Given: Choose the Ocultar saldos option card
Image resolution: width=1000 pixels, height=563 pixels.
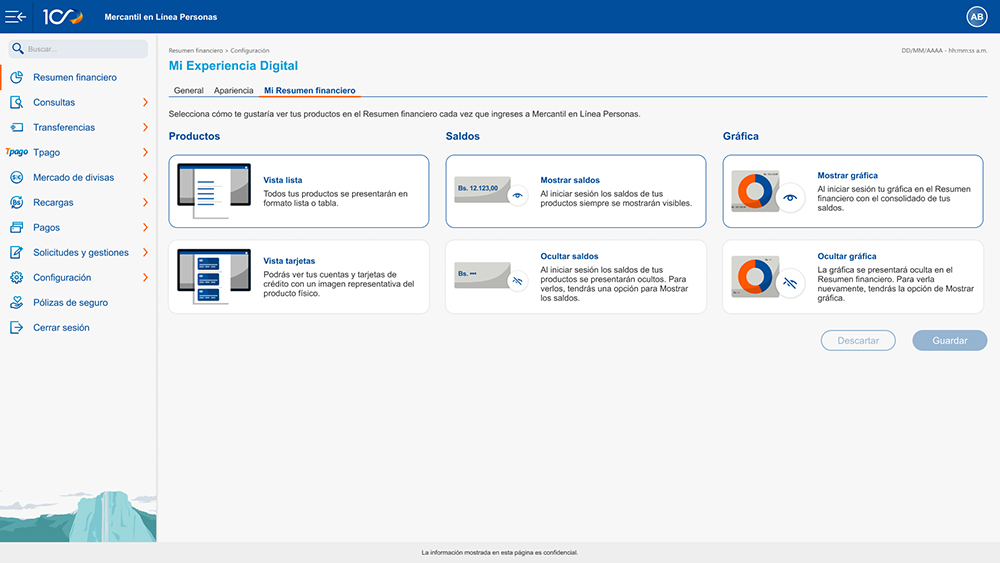Looking at the screenshot, I should (576, 277).
